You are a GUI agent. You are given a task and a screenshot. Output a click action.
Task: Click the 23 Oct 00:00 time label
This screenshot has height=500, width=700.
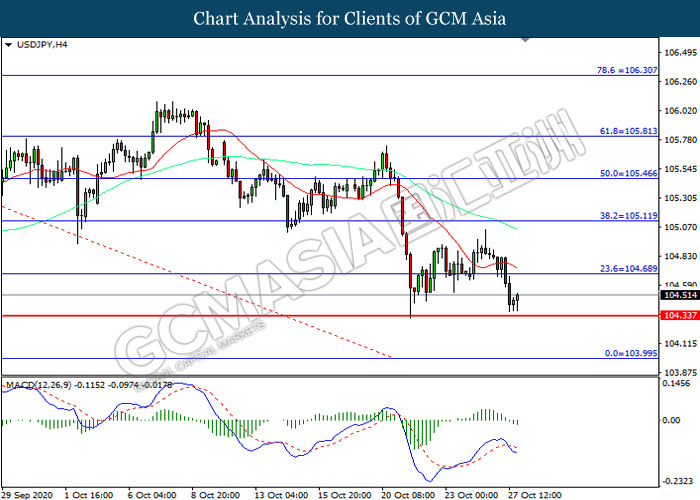pyautogui.click(x=471, y=495)
